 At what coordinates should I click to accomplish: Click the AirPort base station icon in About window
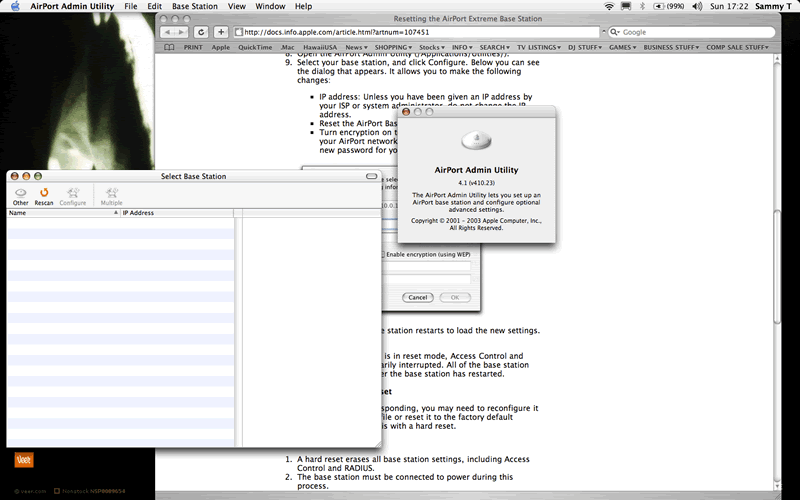click(476, 140)
